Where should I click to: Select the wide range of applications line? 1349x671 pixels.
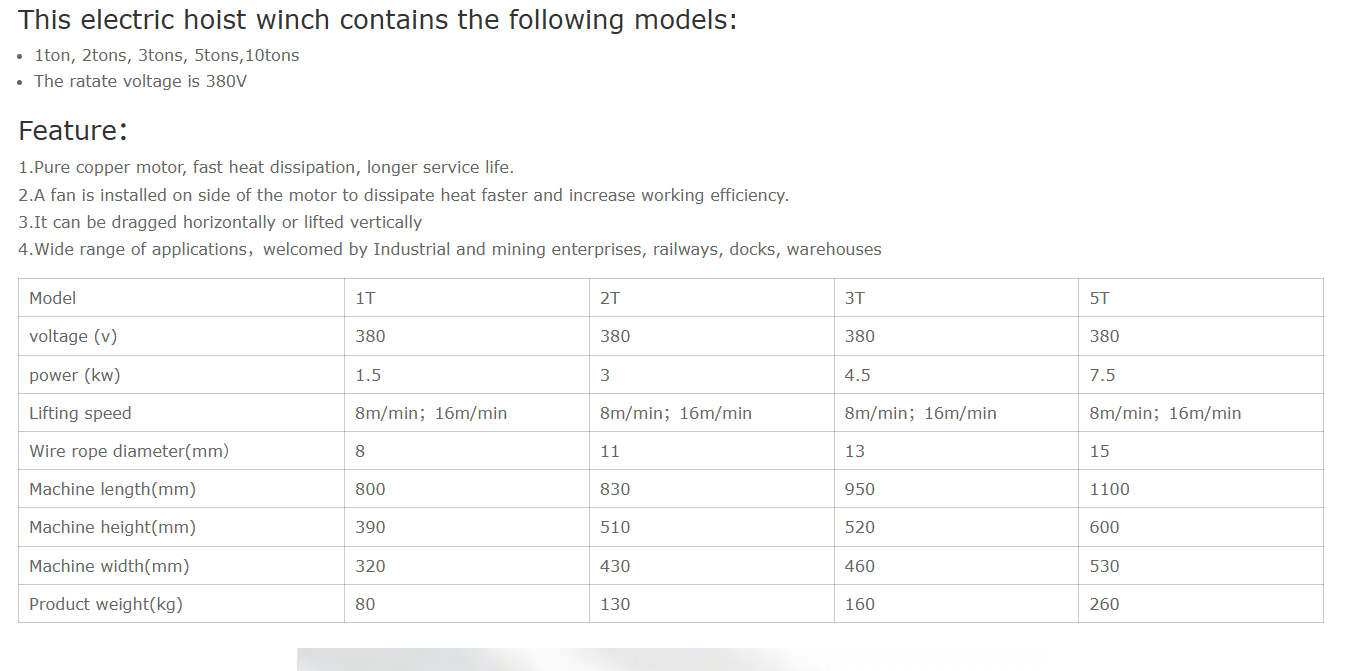[x=450, y=249]
